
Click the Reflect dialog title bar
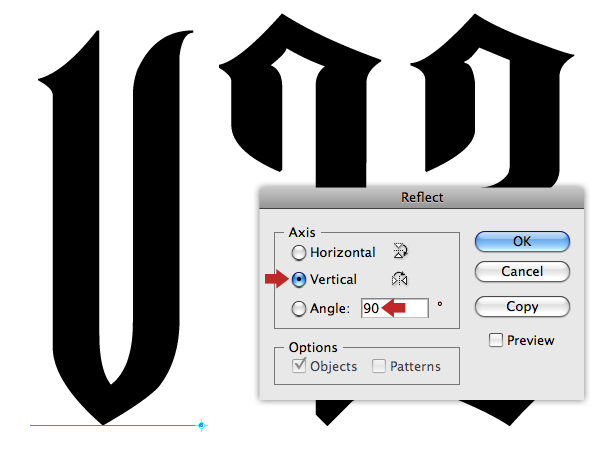422,198
